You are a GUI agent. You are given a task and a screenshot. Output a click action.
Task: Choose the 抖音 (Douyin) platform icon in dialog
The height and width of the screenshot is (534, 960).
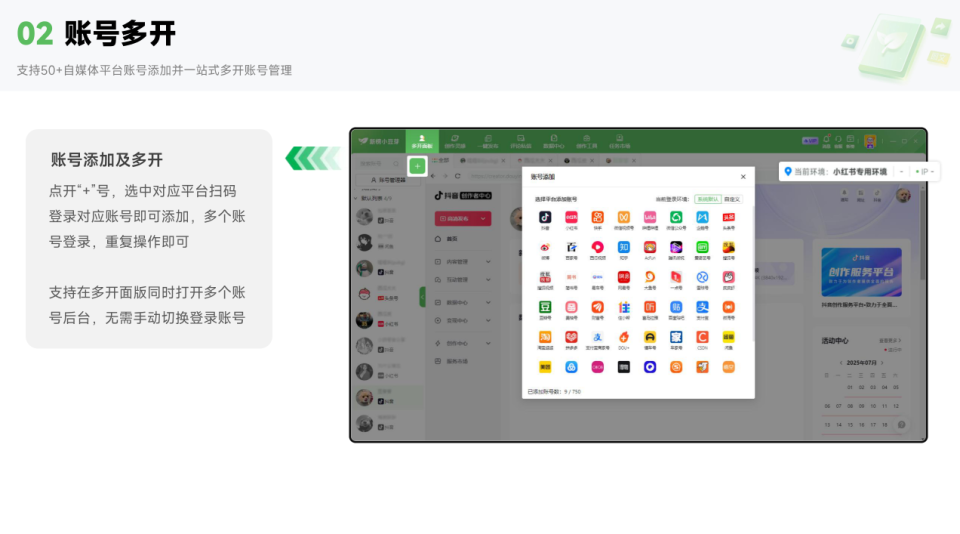pos(545,217)
